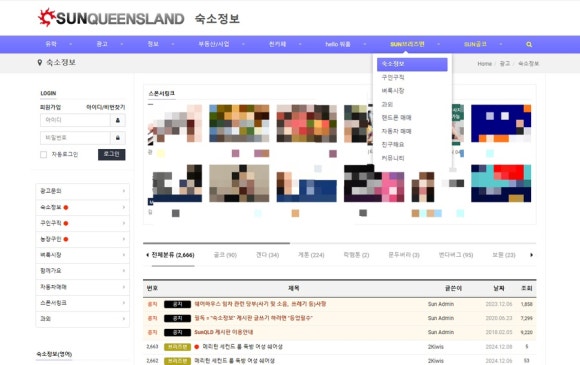The image size is (580, 365).
Task: Expand the hello 워홀 navigation menu
Action: click(x=338, y=44)
